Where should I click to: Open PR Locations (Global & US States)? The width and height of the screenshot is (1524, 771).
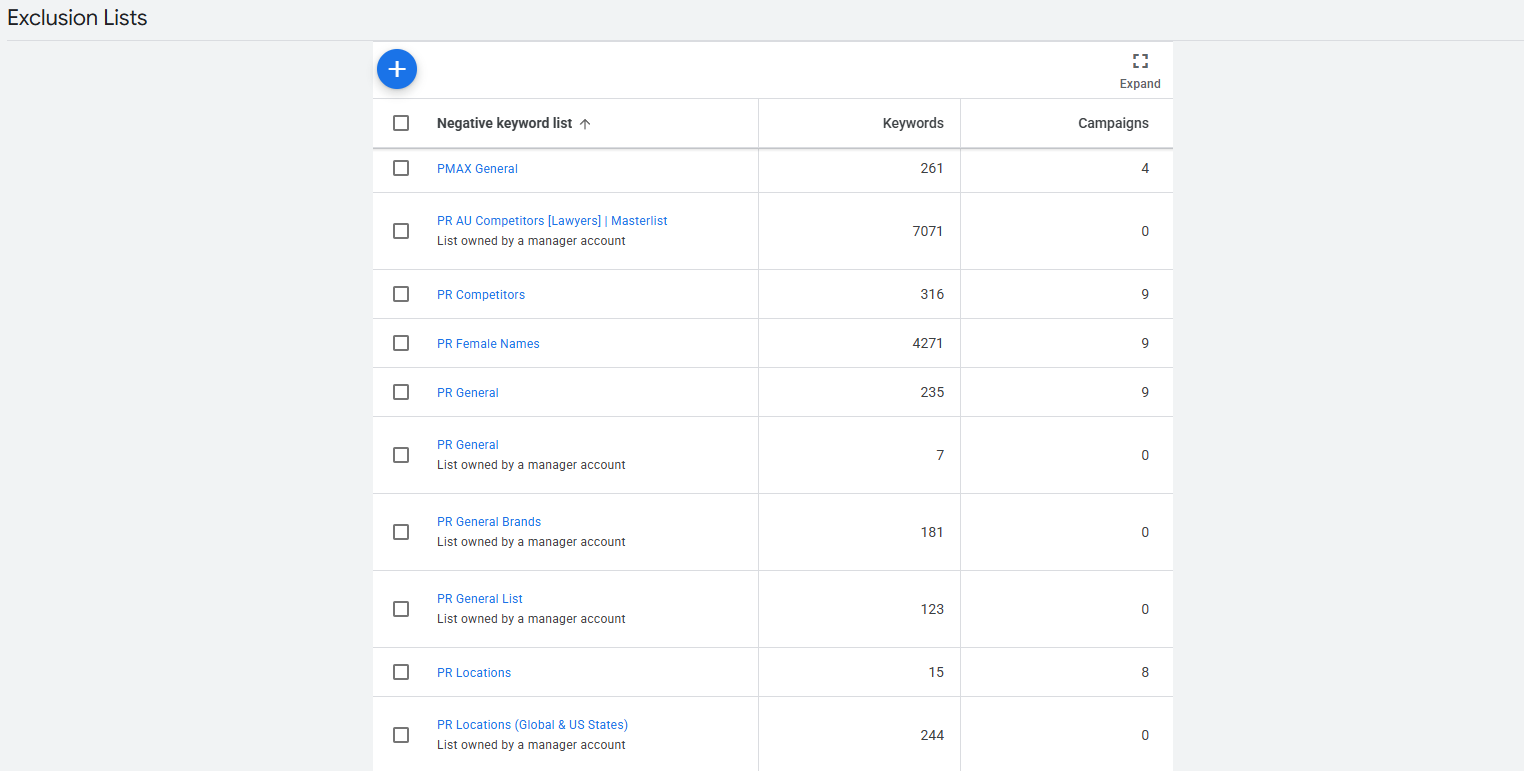pyautogui.click(x=532, y=724)
